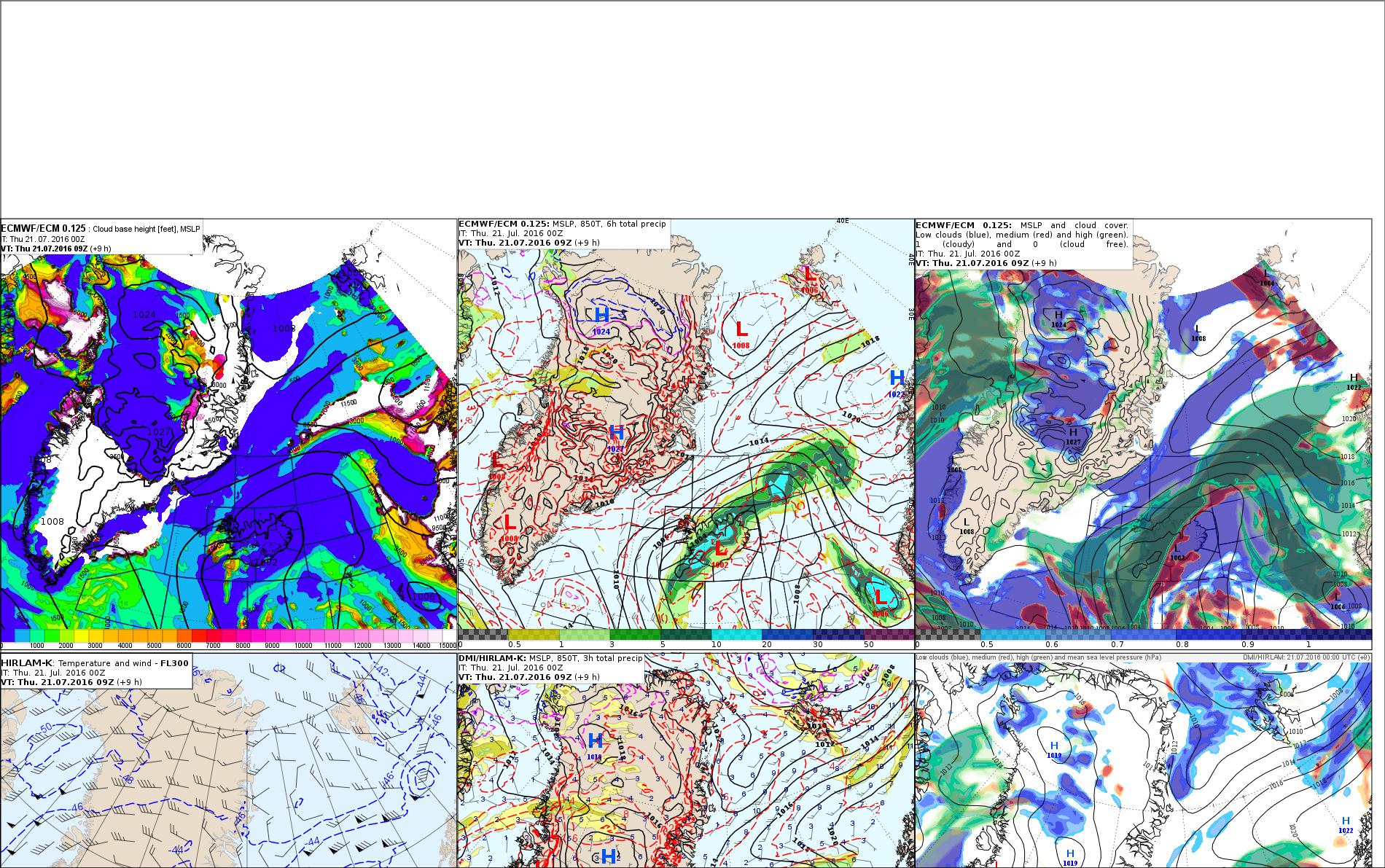Click the 1027 pressure label on cloud base map

[159, 431]
